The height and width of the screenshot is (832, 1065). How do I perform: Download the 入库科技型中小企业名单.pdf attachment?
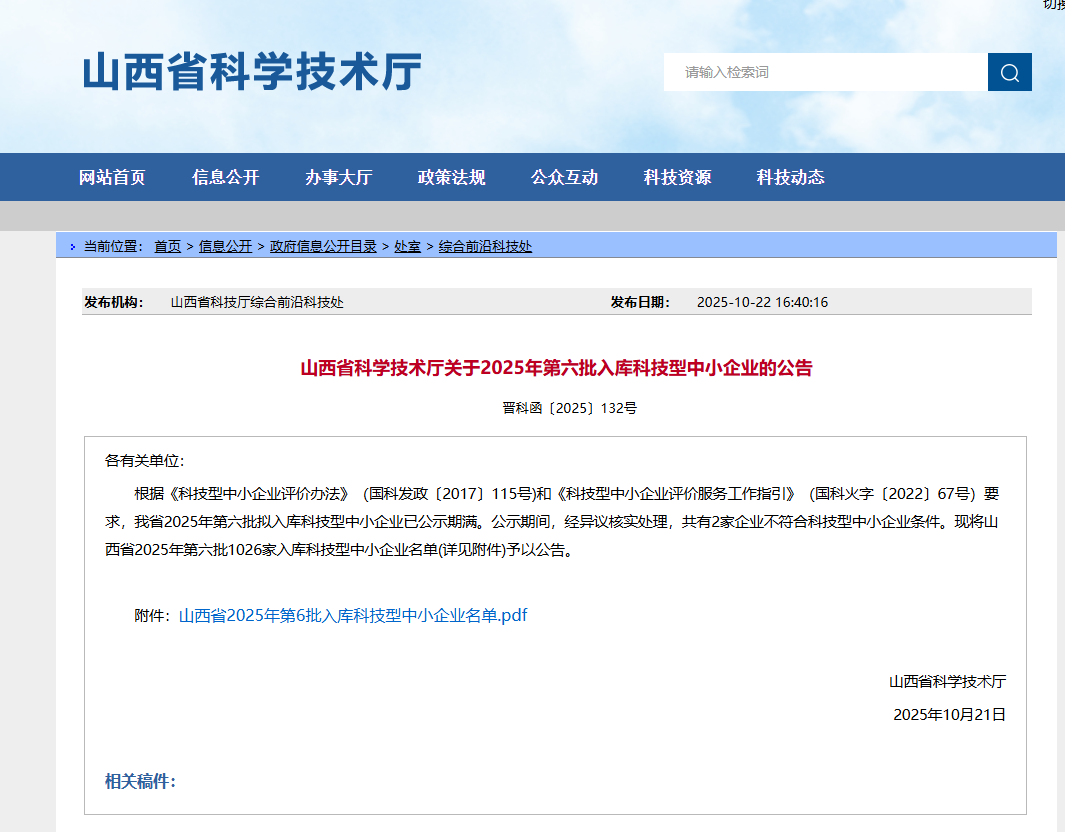[x=352, y=616]
